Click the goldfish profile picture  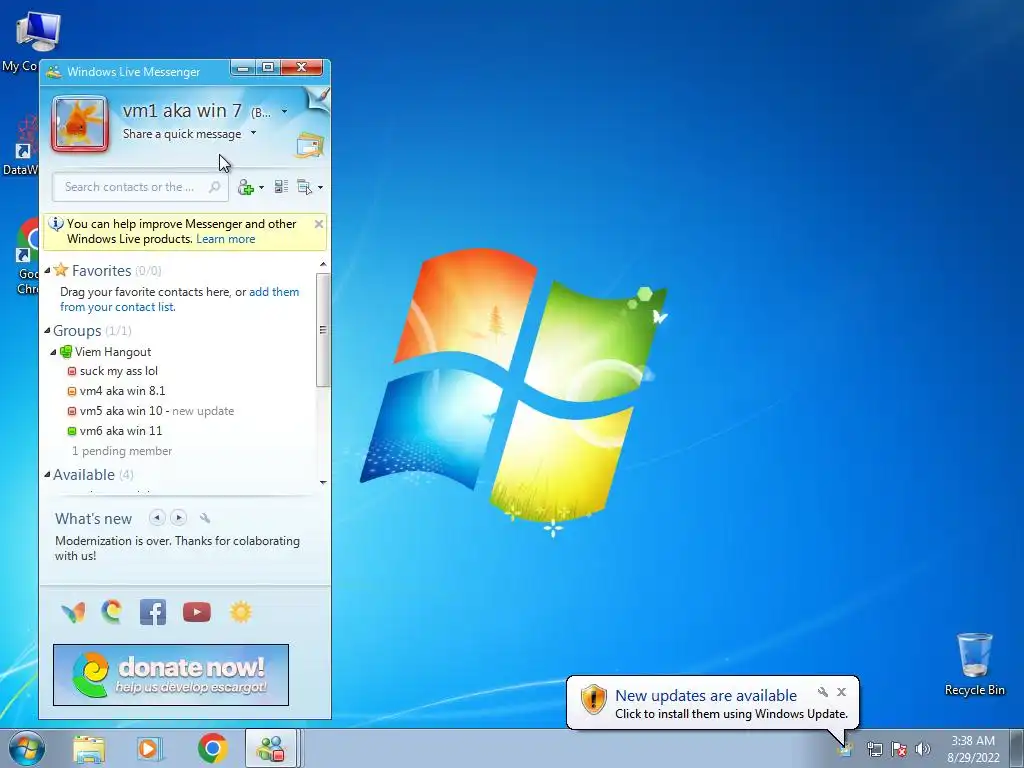click(x=80, y=123)
